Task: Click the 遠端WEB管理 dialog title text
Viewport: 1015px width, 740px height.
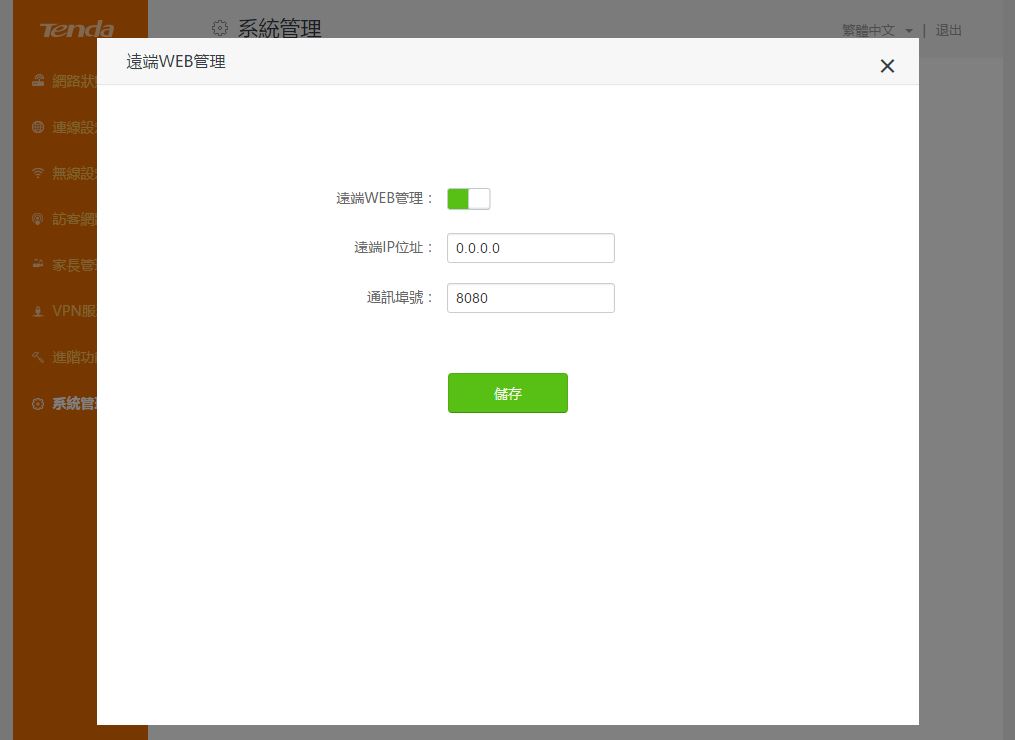Action: coord(176,62)
